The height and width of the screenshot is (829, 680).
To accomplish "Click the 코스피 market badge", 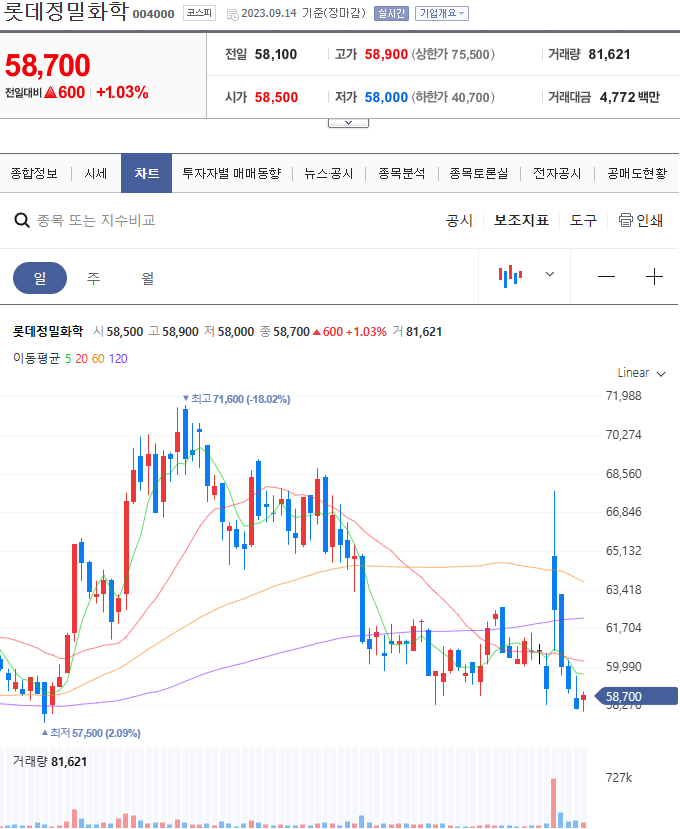I will pyautogui.click(x=199, y=13).
